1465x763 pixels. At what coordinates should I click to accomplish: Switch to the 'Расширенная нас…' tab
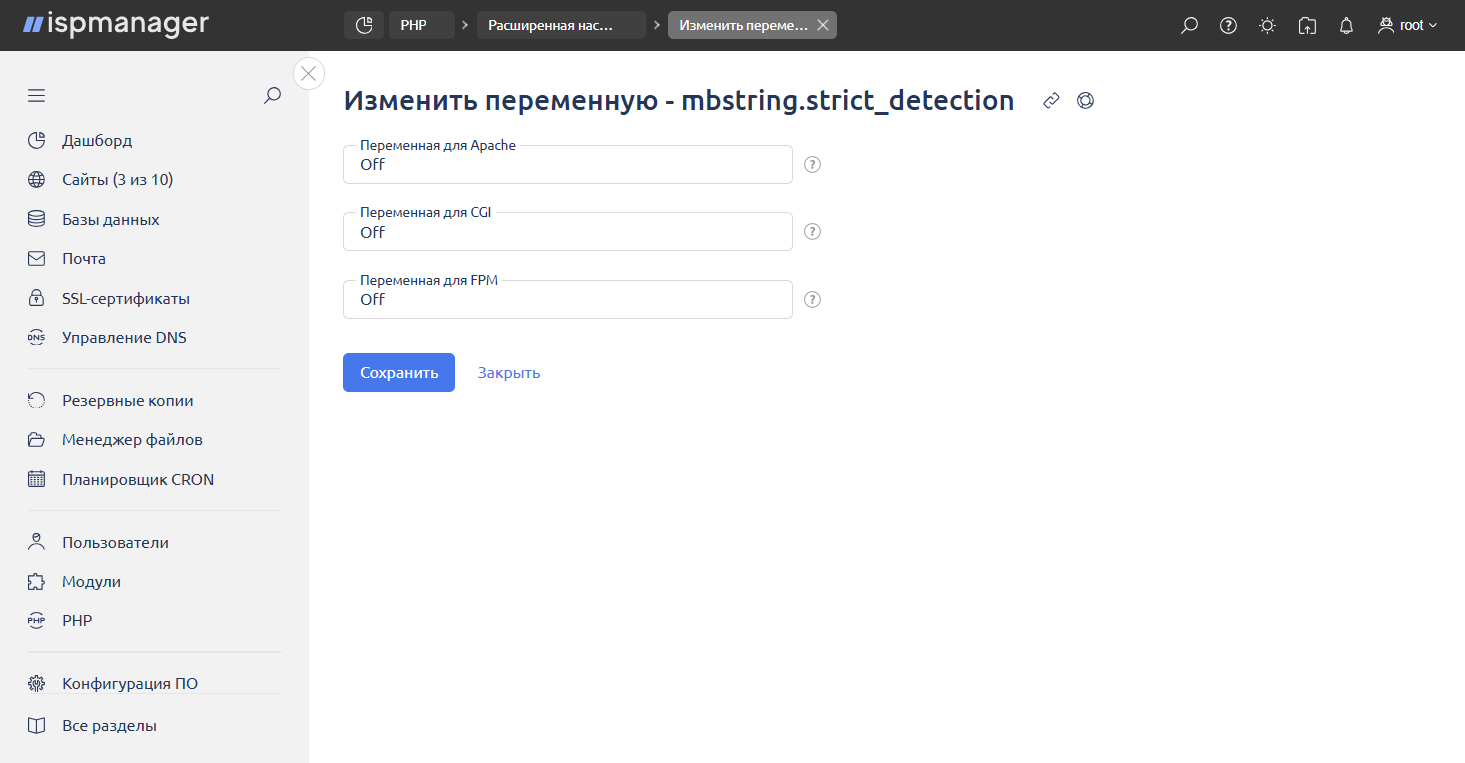560,25
